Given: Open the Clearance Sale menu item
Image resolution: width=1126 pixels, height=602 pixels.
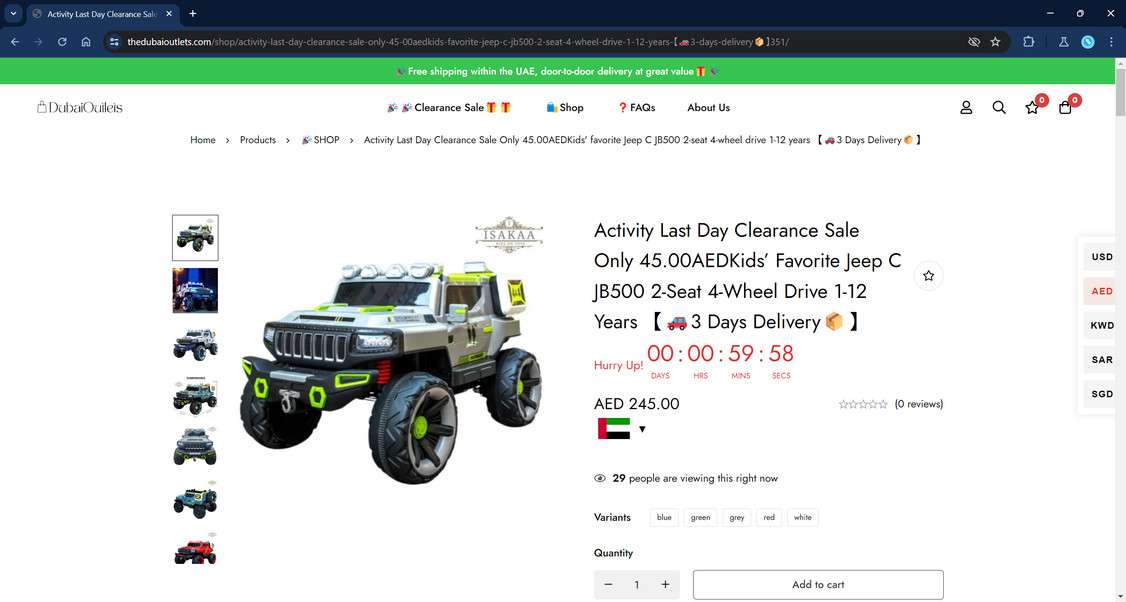Looking at the screenshot, I should [449, 108].
